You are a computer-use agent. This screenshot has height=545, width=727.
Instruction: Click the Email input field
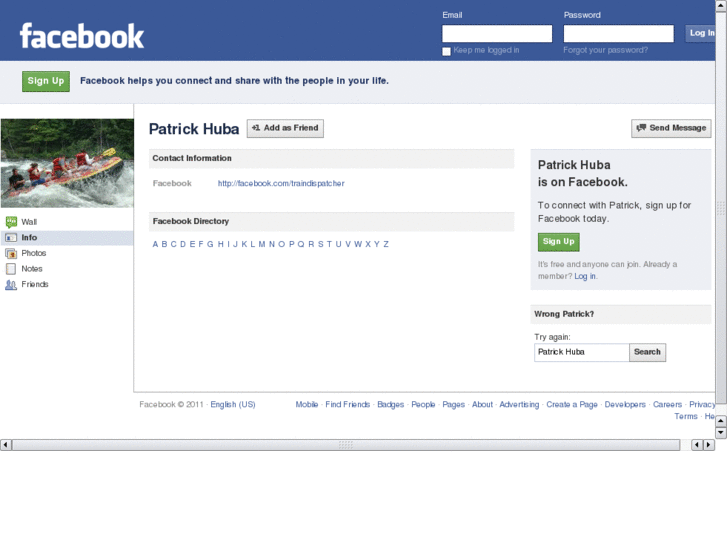tap(497, 33)
